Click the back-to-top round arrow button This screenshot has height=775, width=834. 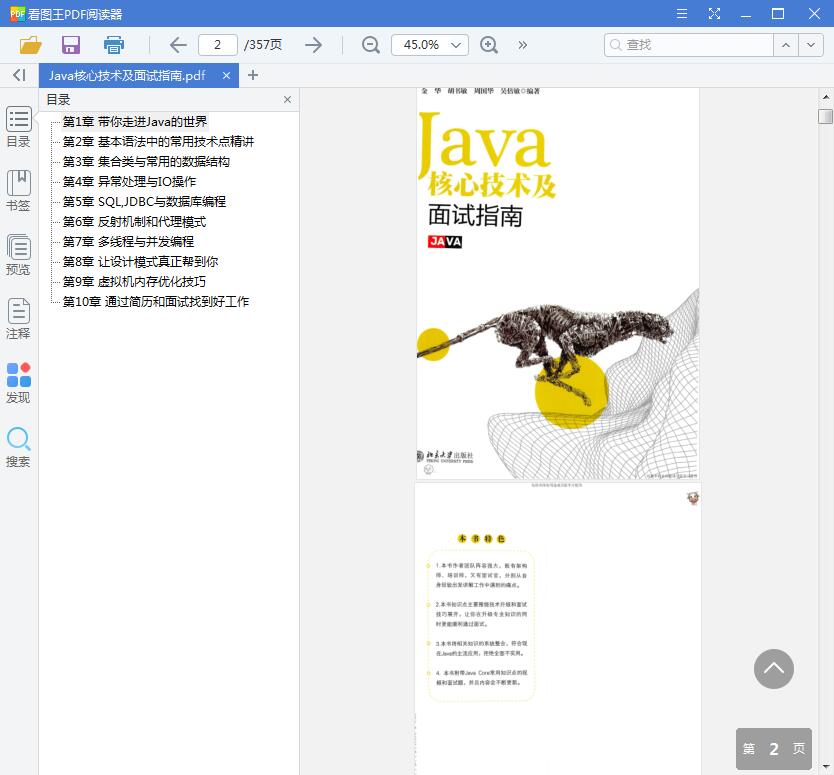(x=773, y=669)
